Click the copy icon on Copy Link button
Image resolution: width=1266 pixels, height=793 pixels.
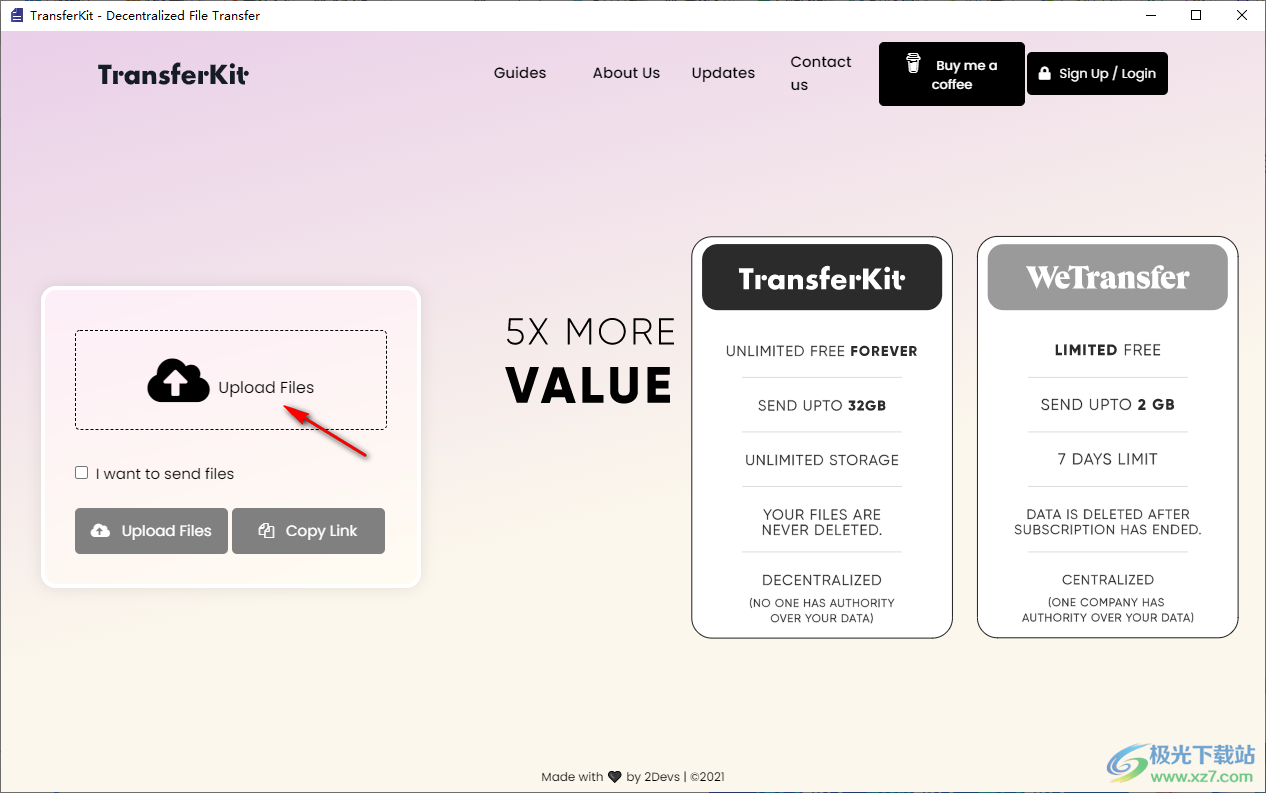(x=266, y=531)
